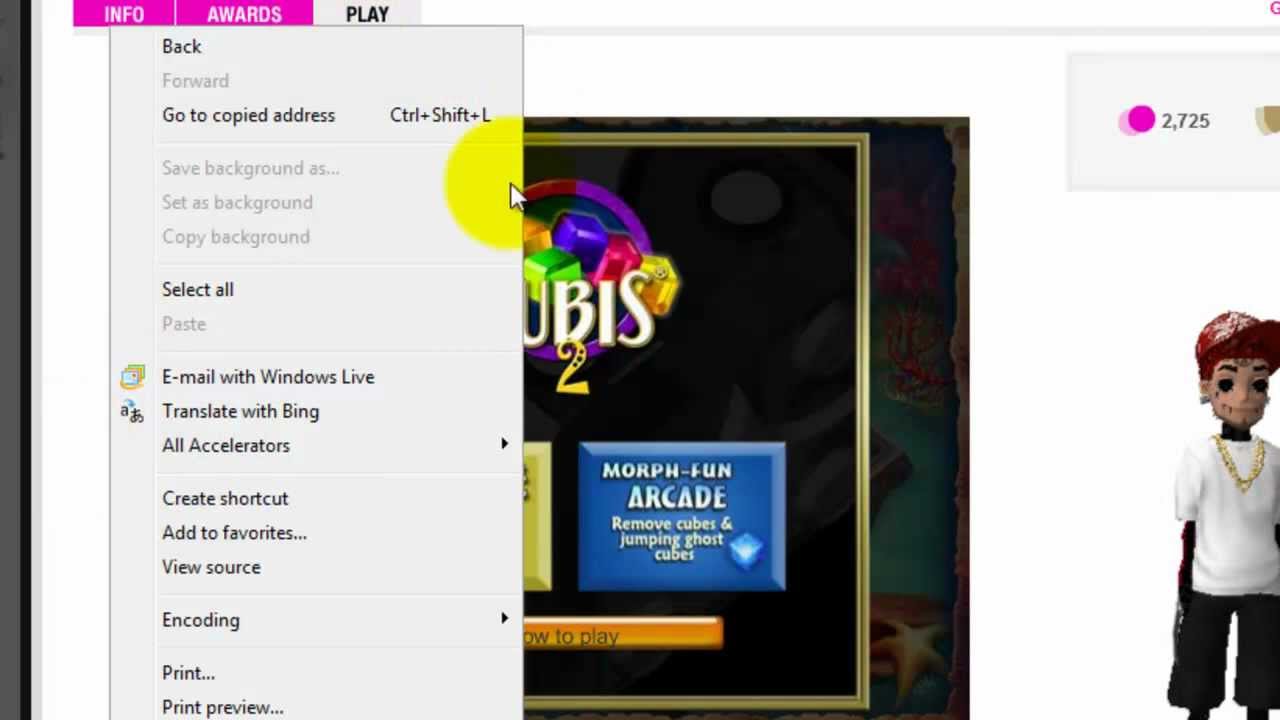The width and height of the screenshot is (1280, 720).
Task: Select the PLAY tab
Action: coord(367,13)
